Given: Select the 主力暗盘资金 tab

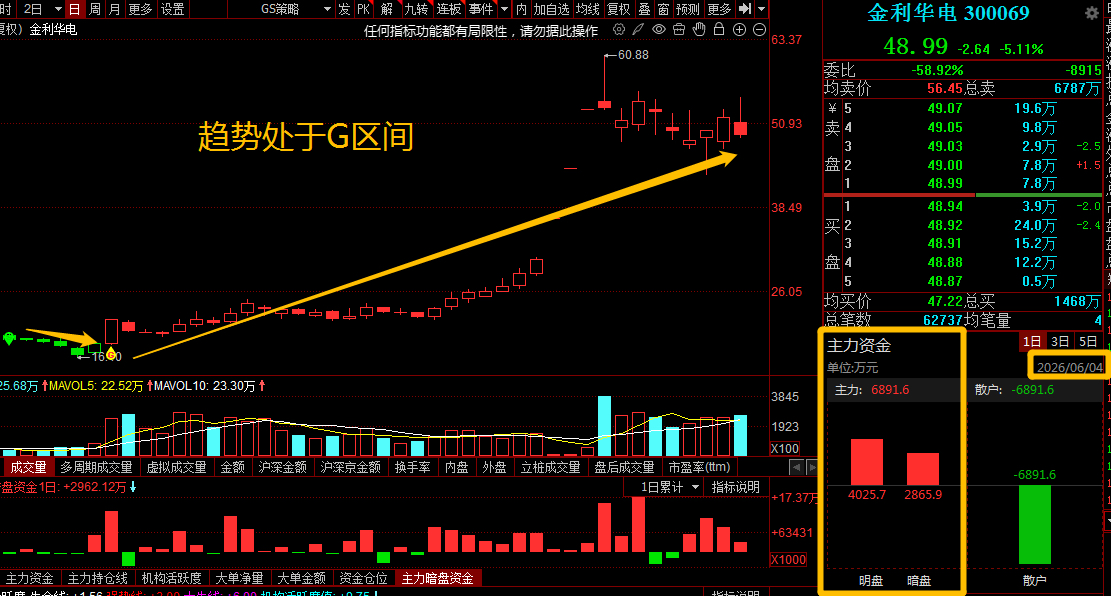Looking at the screenshot, I should 438,578.
